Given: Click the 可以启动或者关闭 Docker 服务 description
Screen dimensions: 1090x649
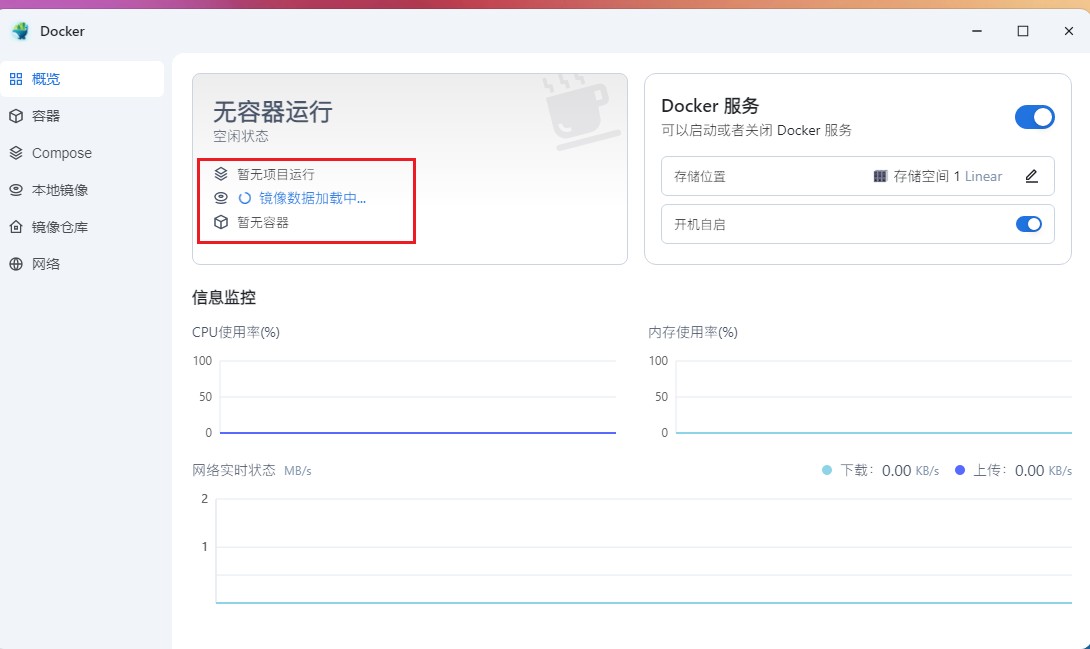Looking at the screenshot, I should (756, 131).
